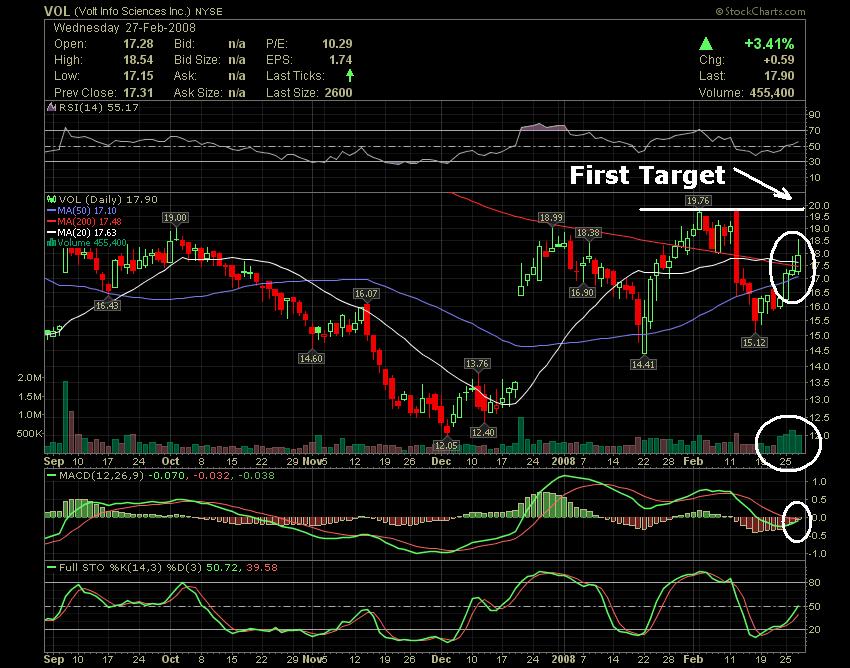Screen dimensions: 850x668
Task: Click the header Volume value 455,400
Action: 772,92
